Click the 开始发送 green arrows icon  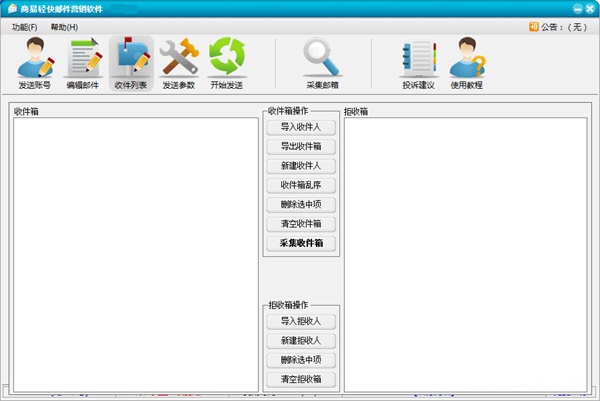[227, 64]
